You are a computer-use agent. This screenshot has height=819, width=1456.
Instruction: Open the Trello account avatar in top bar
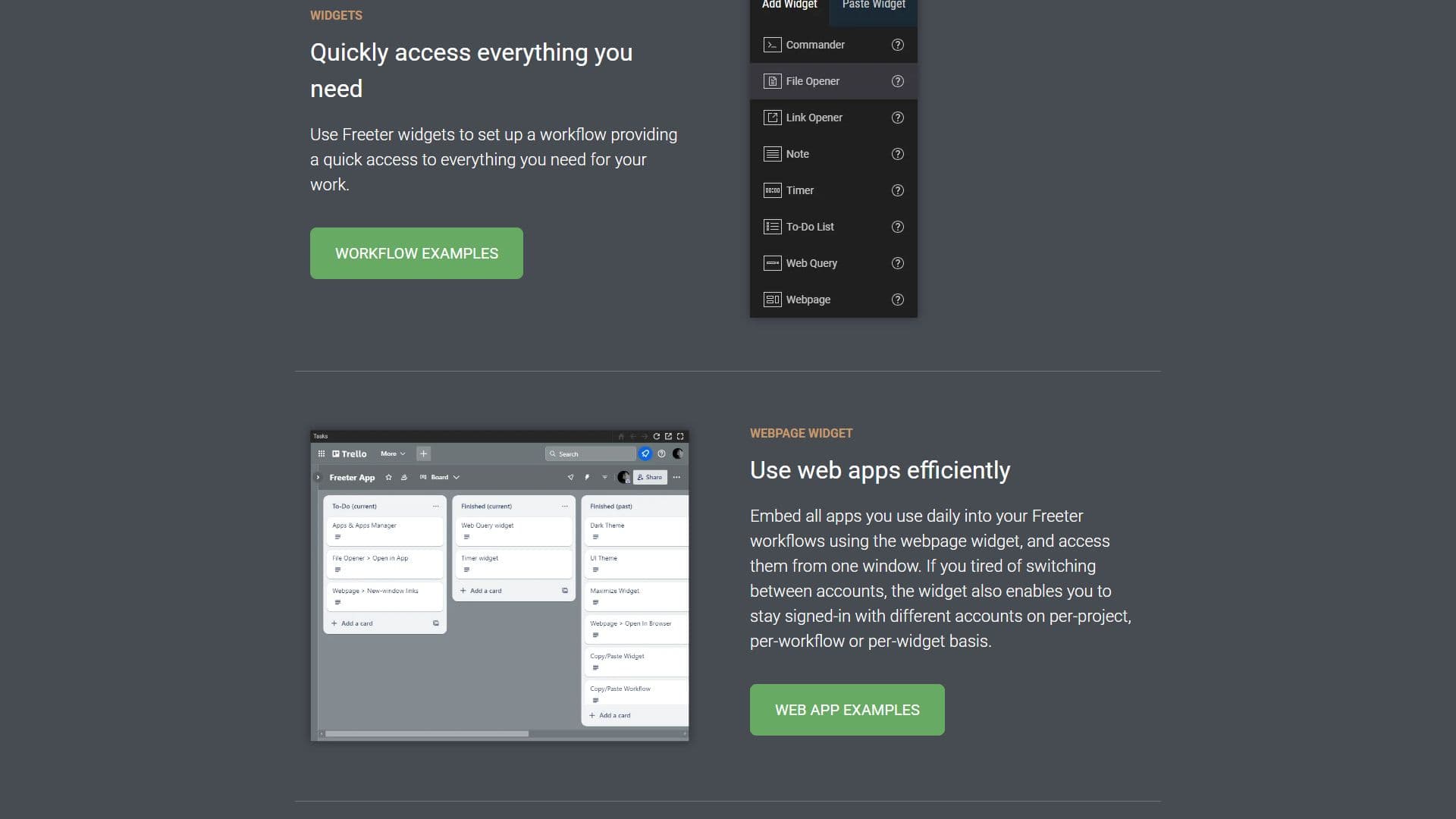click(x=678, y=453)
